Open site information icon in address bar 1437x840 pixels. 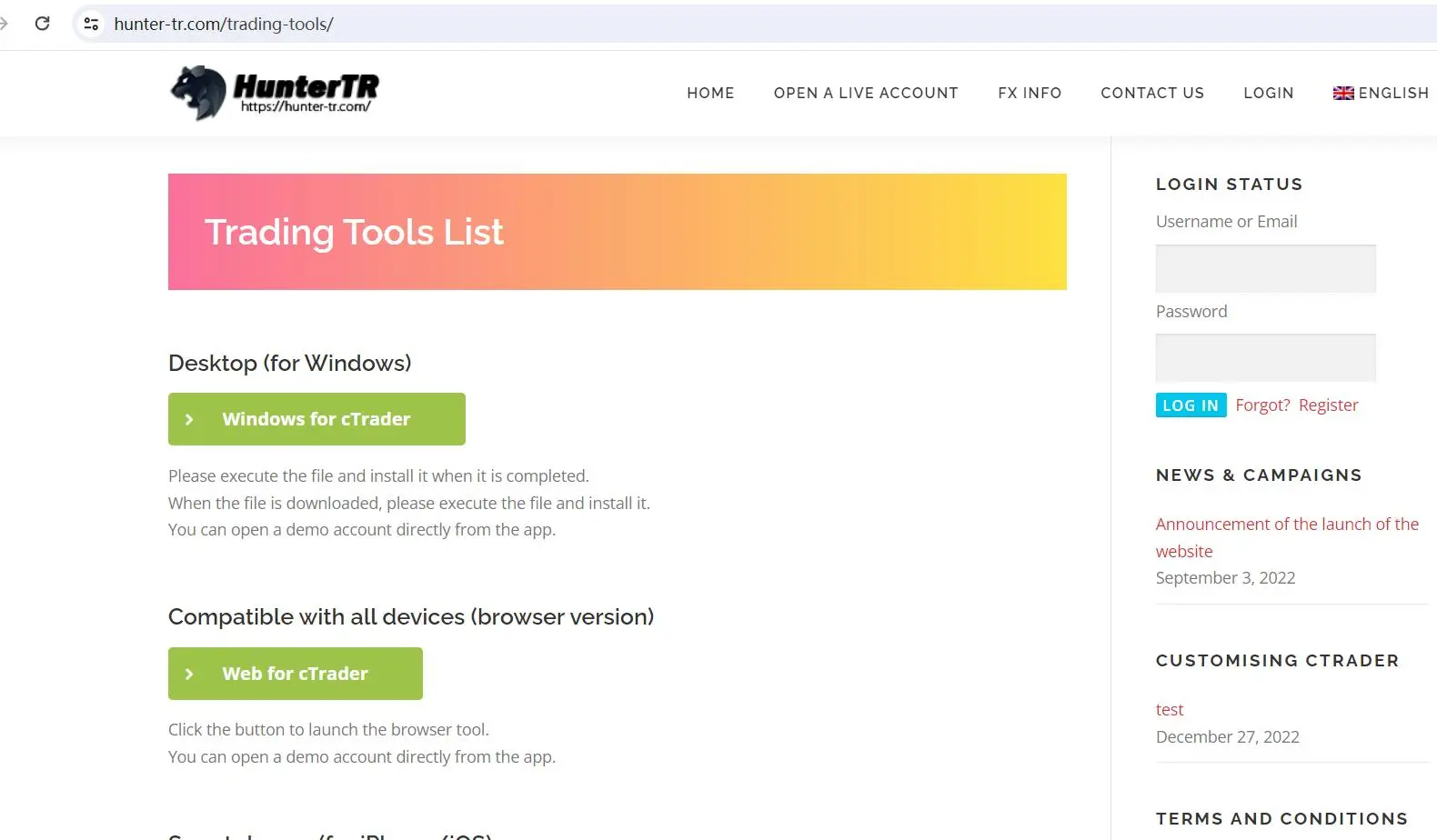coord(91,24)
